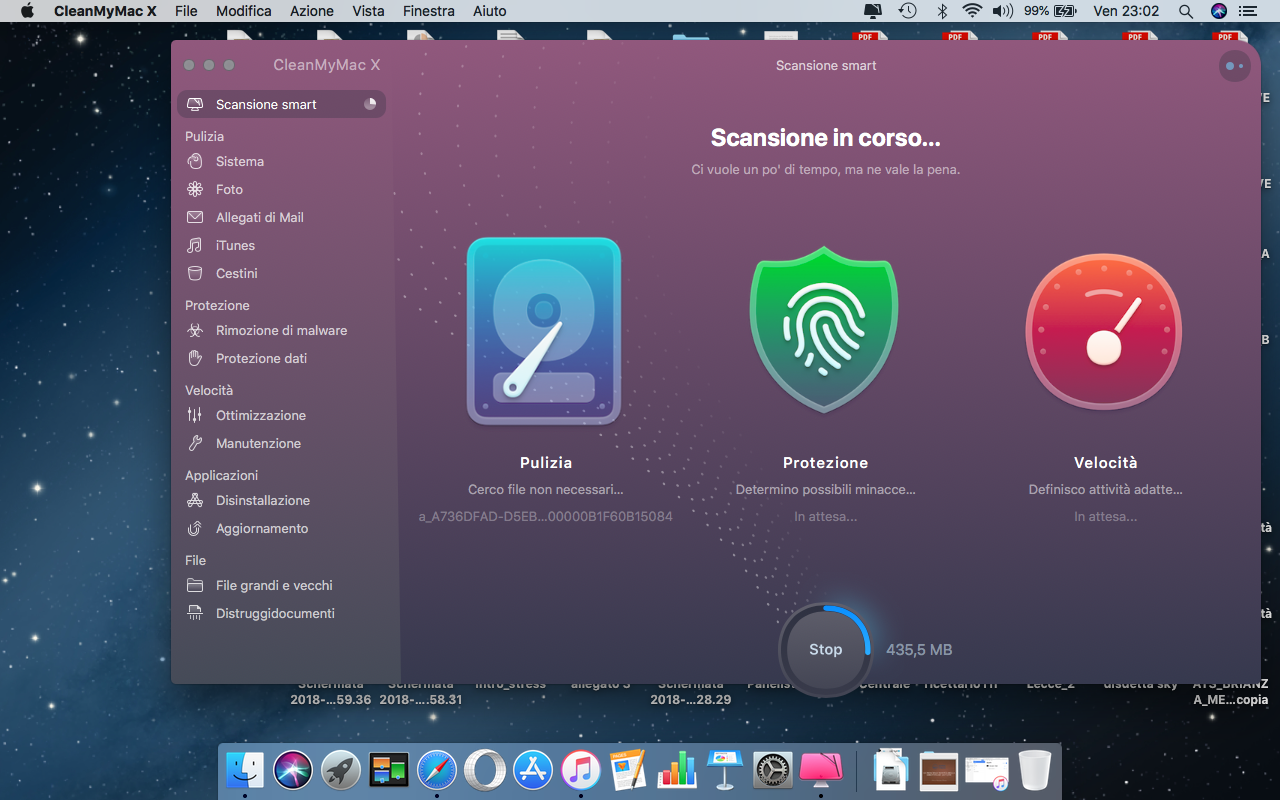The height and width of the screenshot is (800, 1280).
Task: Open Keynote from the Dock
Action: pos(725,770)
